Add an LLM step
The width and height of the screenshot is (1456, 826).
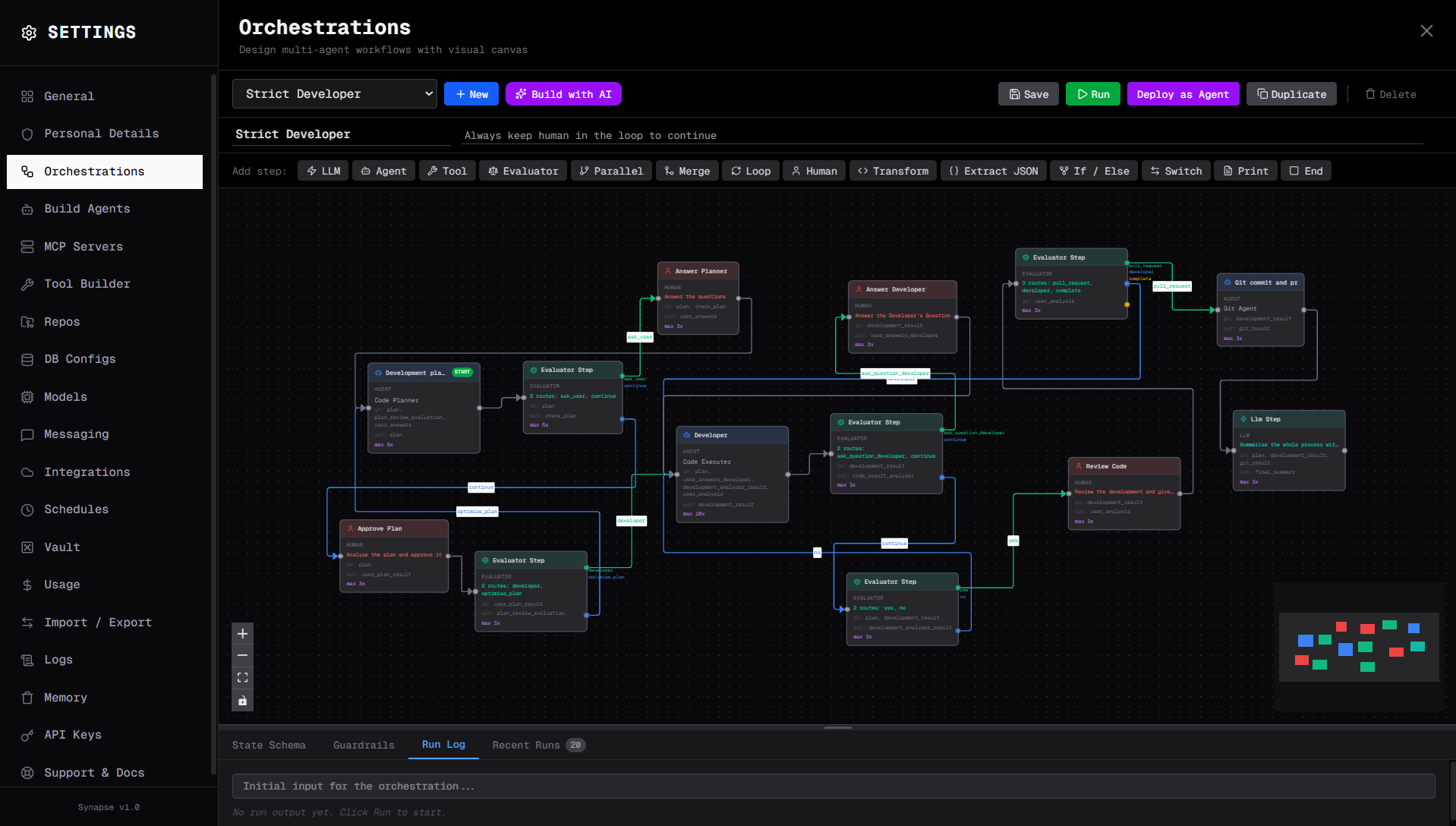(323, 171)
